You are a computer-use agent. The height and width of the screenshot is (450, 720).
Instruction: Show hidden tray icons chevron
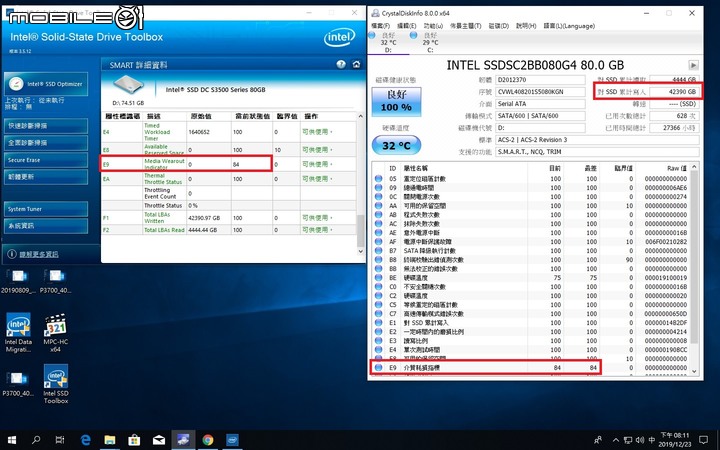pyautogui.click(x=616, y=440)
